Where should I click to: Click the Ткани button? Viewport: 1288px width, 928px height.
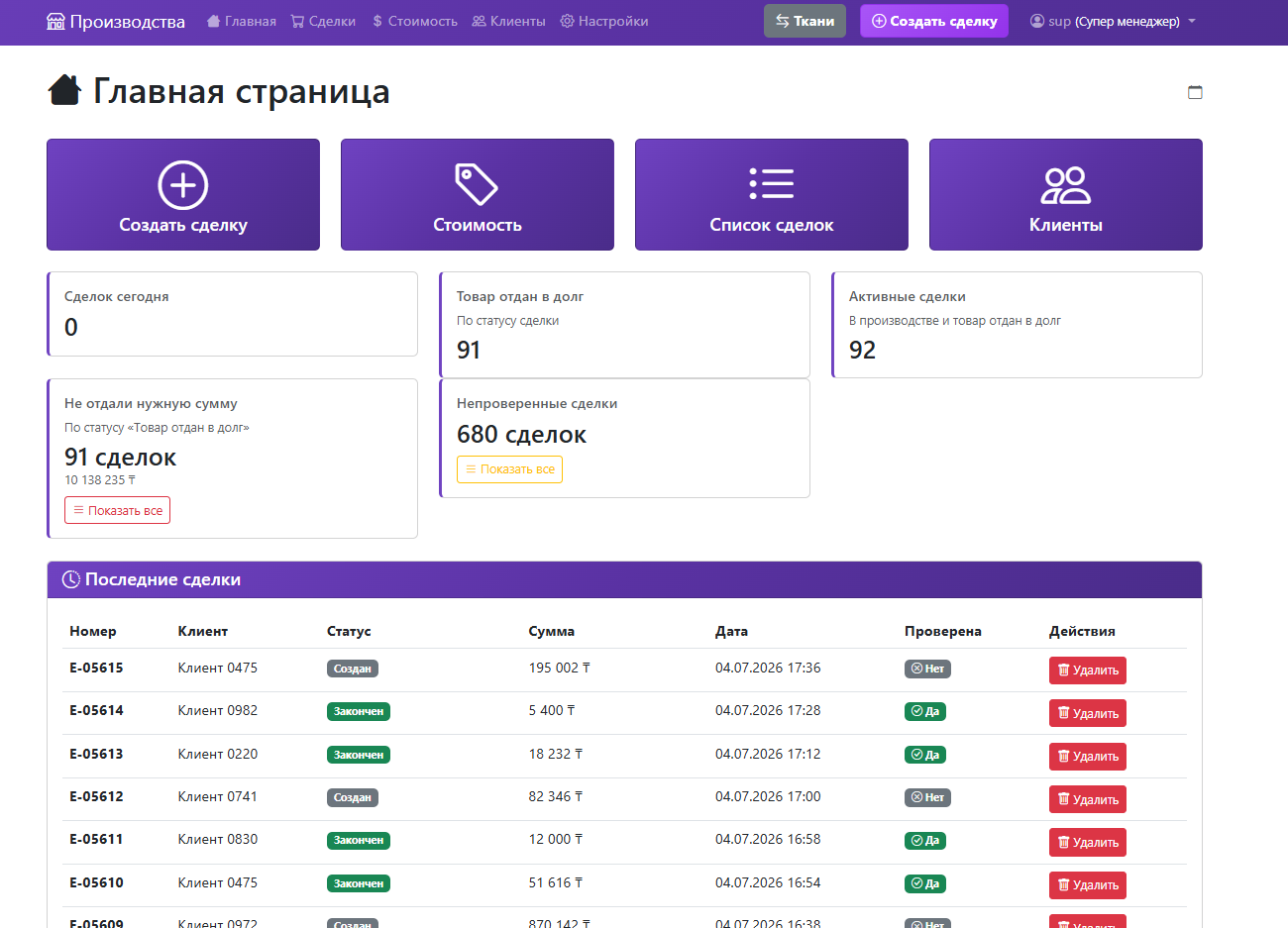click(x=805, y=21)
